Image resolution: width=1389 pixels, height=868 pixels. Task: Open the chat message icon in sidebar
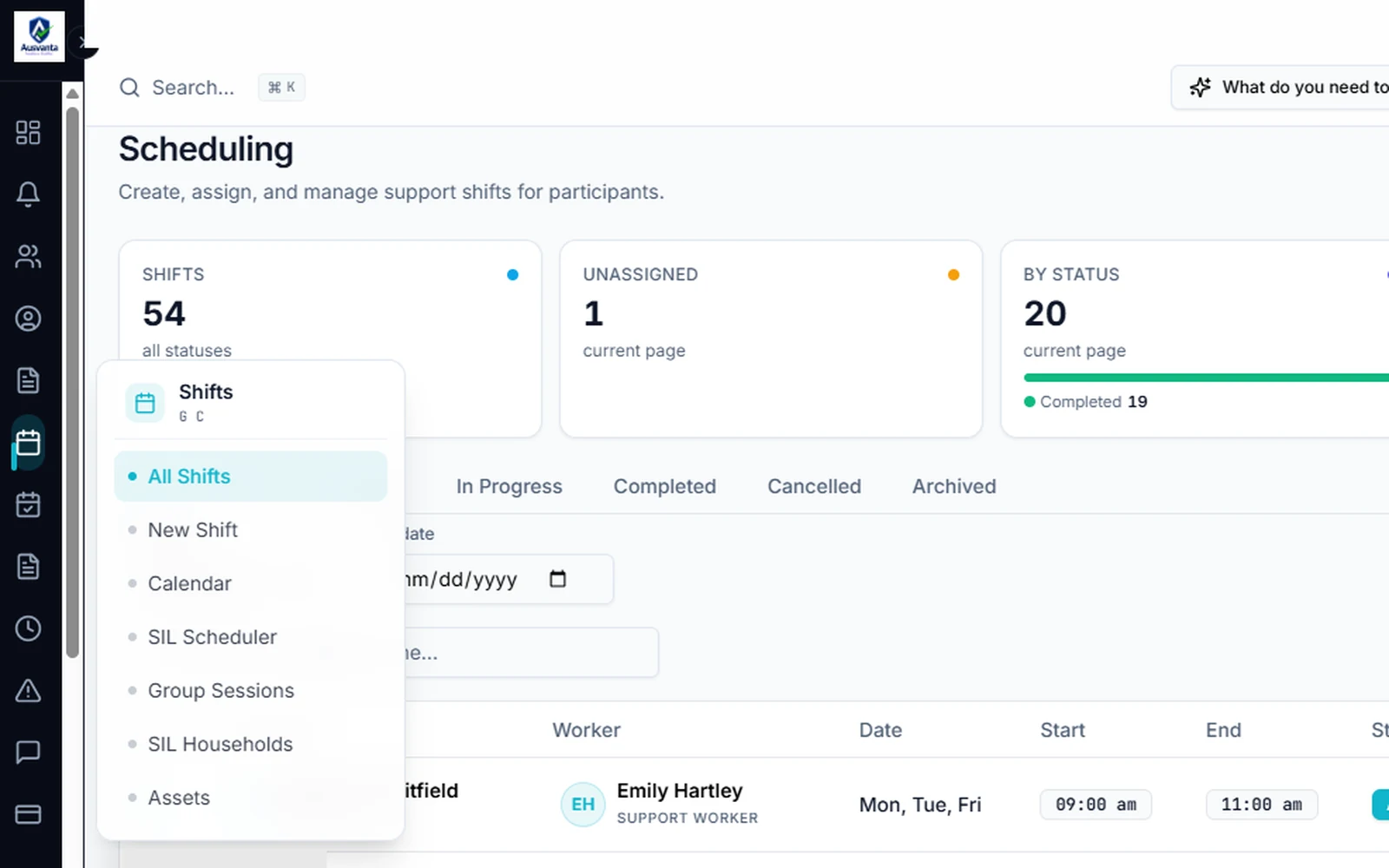click(28, 753)
